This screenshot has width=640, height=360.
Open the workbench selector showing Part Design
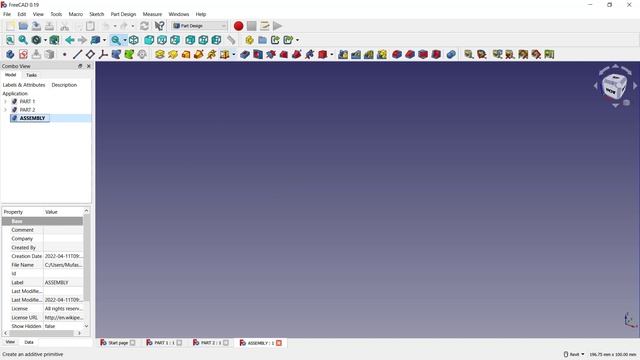(199, 26)
